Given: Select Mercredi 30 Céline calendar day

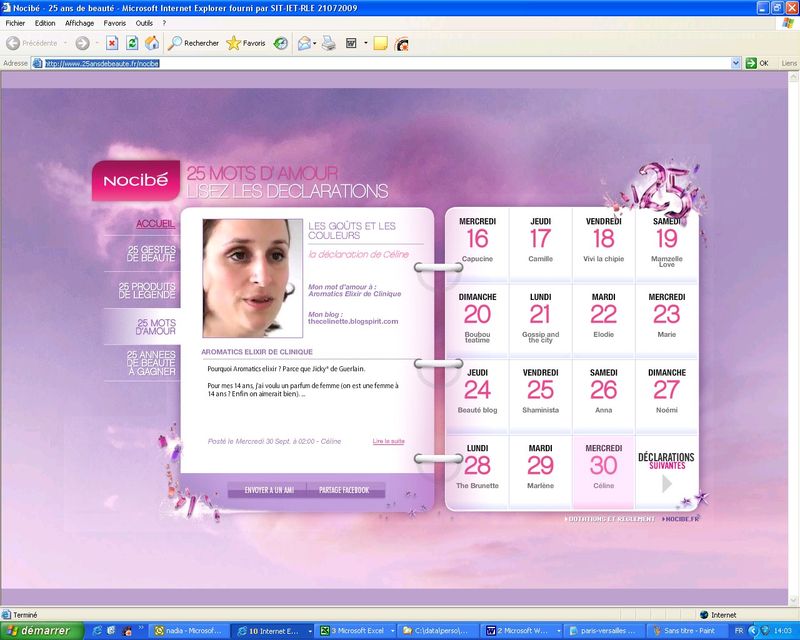Looking at the screenshot, I should point(604,471).
